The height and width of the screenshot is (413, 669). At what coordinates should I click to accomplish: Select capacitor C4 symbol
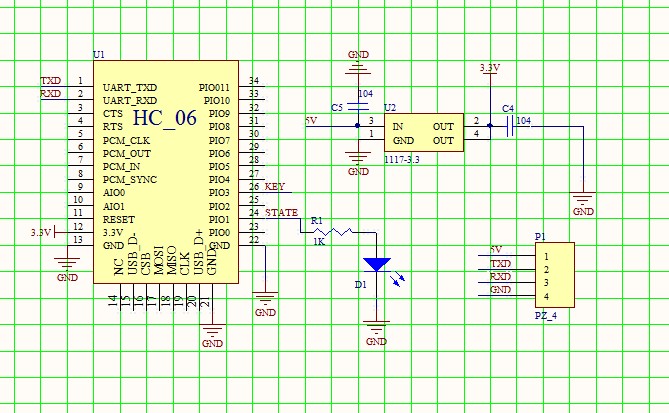pyautogui.click(x=510, y=126)
